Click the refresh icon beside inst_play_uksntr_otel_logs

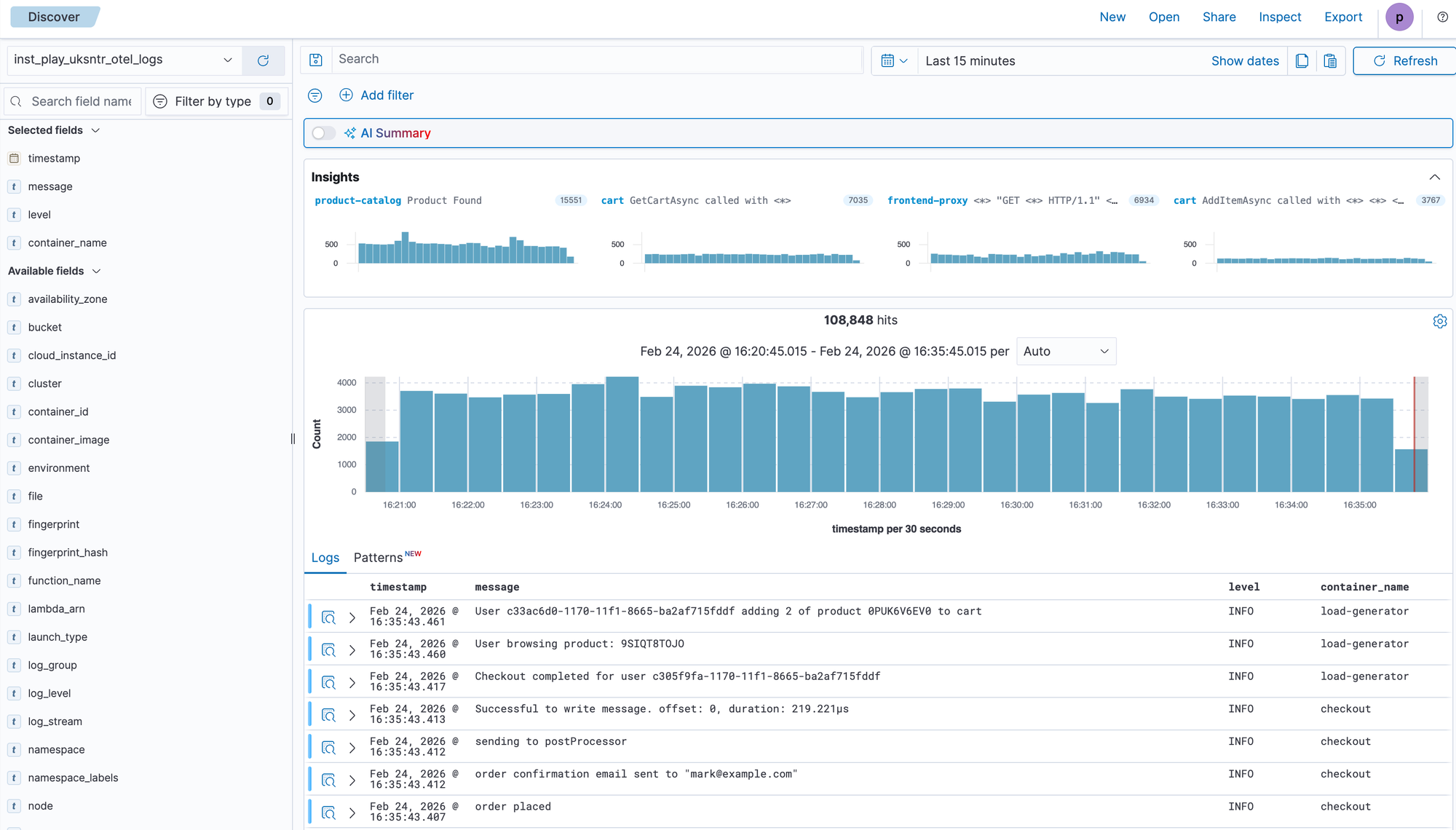tap(264, 60)
